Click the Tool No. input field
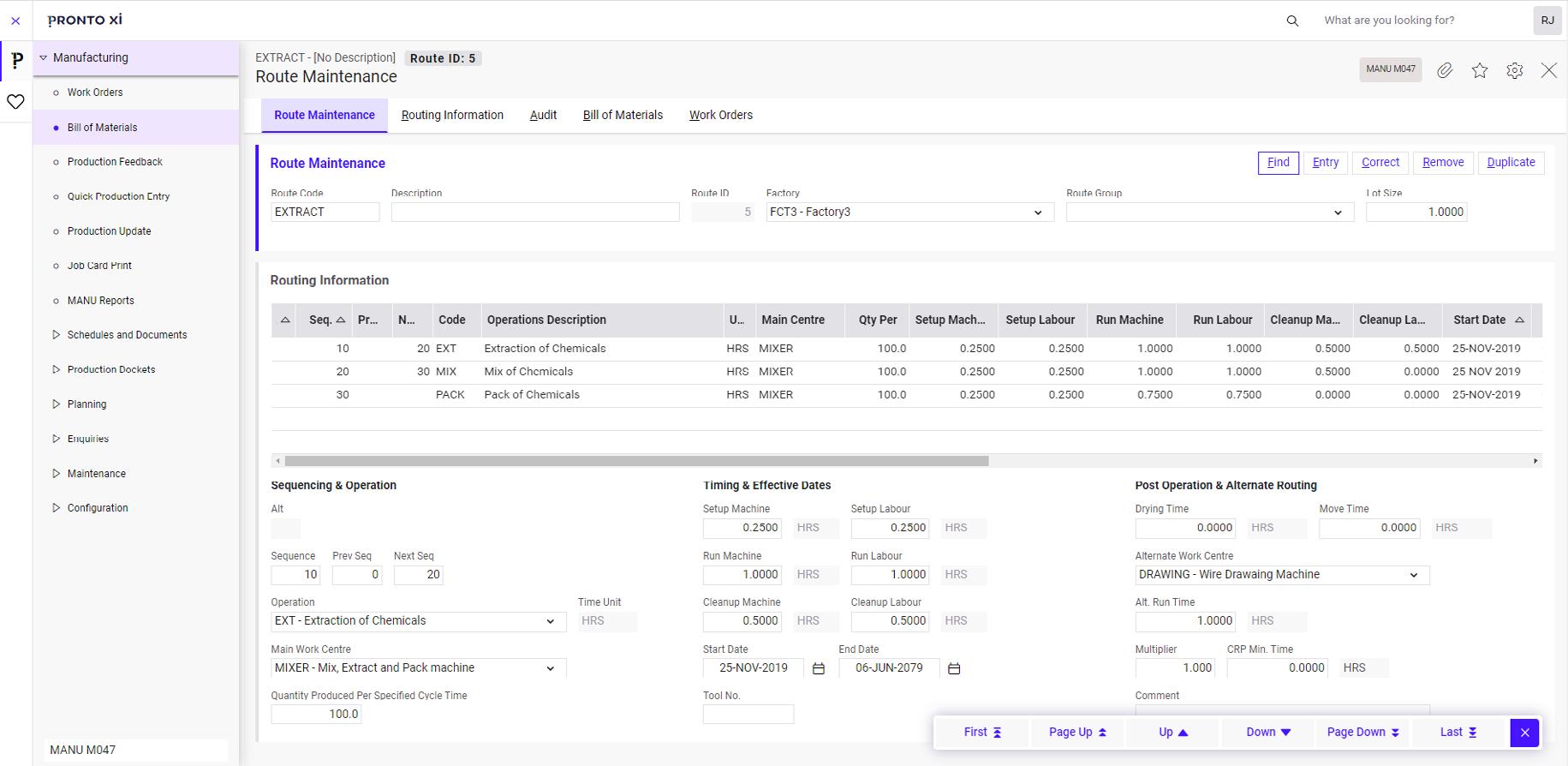Screen dimensions: 1568x766 [x=748, y=715]
